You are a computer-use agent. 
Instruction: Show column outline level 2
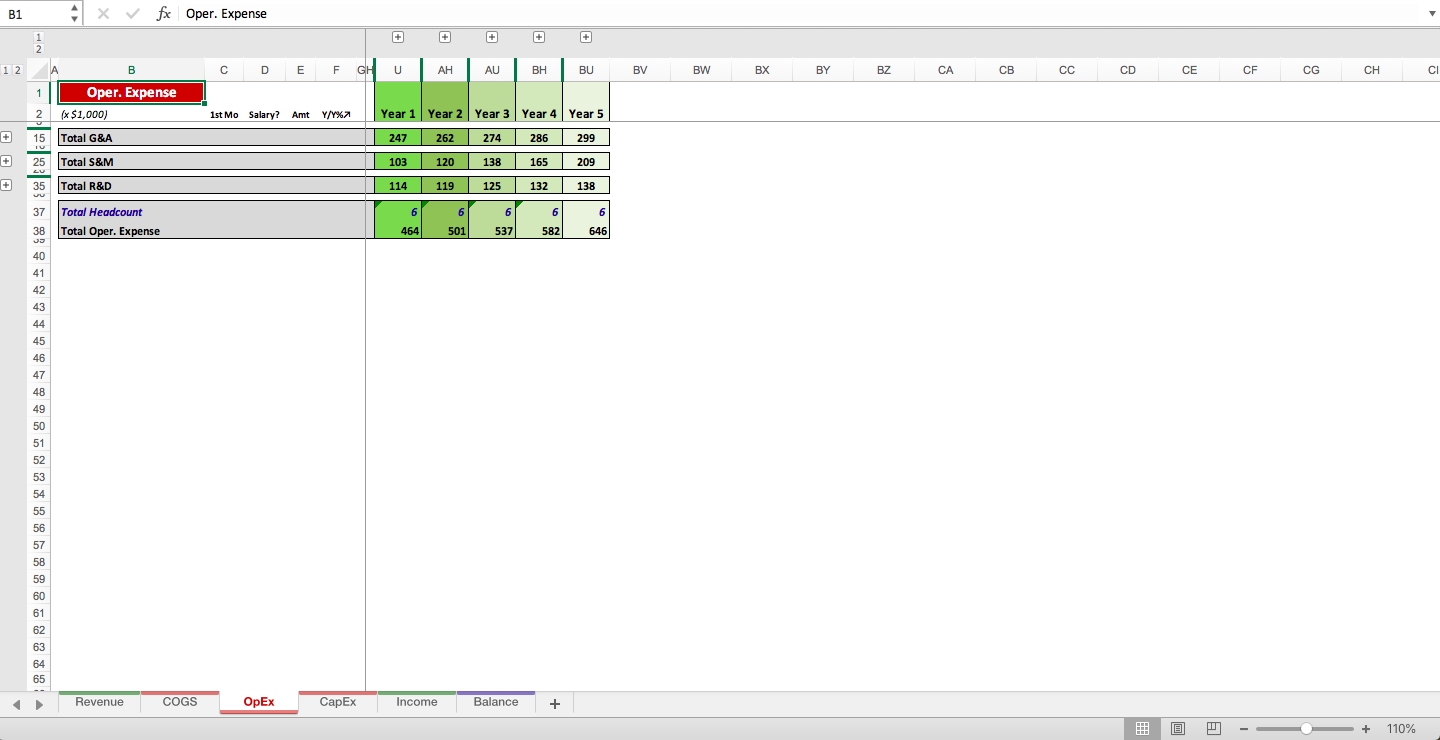[x=38, y=49]
